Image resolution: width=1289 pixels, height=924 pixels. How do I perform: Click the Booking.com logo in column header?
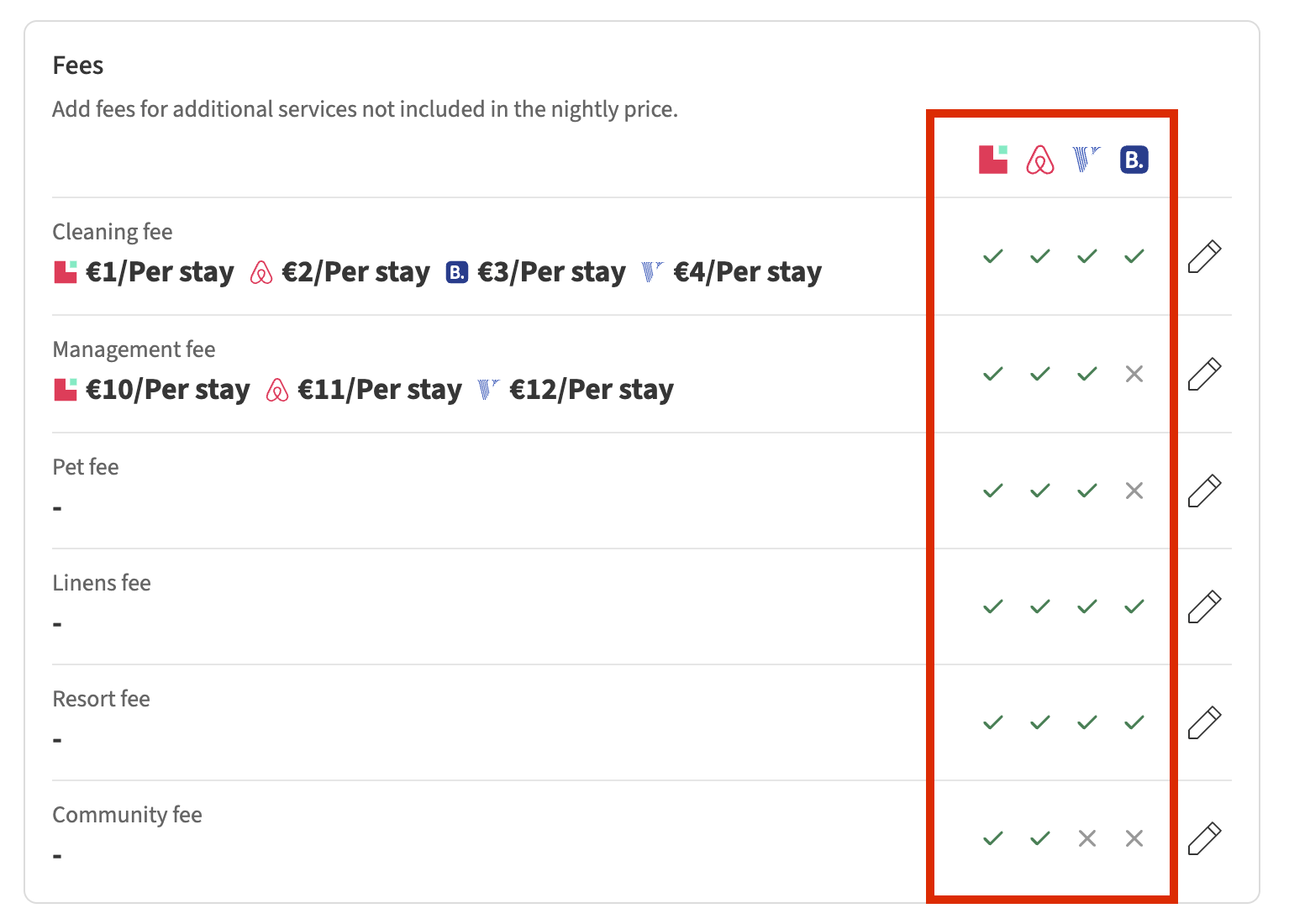pos(1134,160)
